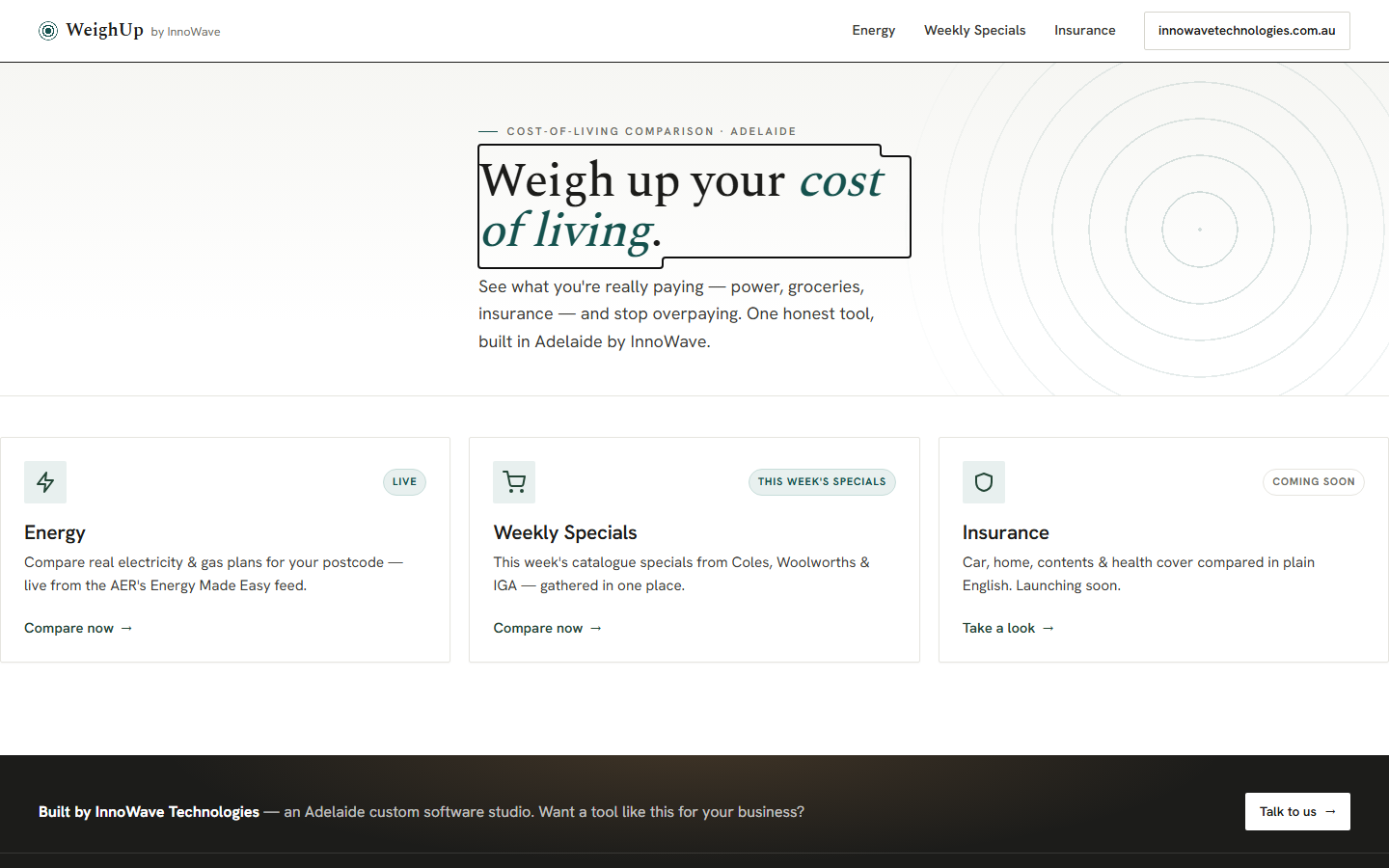1389x868 pixels.
Task: Click Compare now under Energy card
Action: point(78,628)
